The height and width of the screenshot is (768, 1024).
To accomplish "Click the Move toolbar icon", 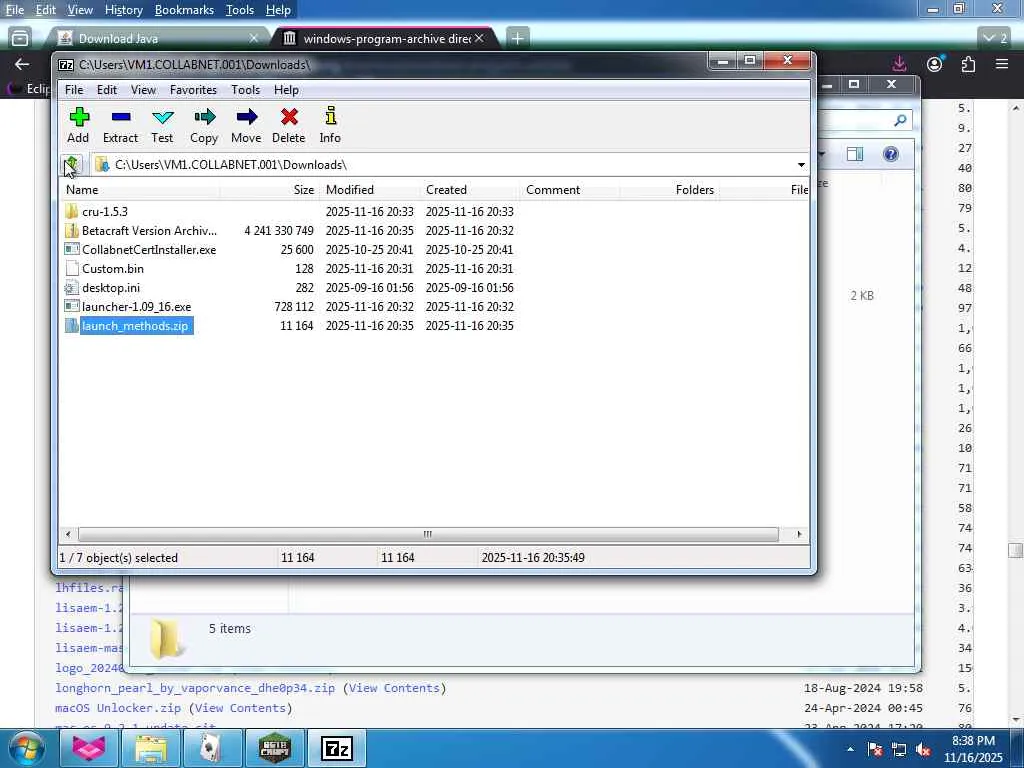I will [246, 125].
